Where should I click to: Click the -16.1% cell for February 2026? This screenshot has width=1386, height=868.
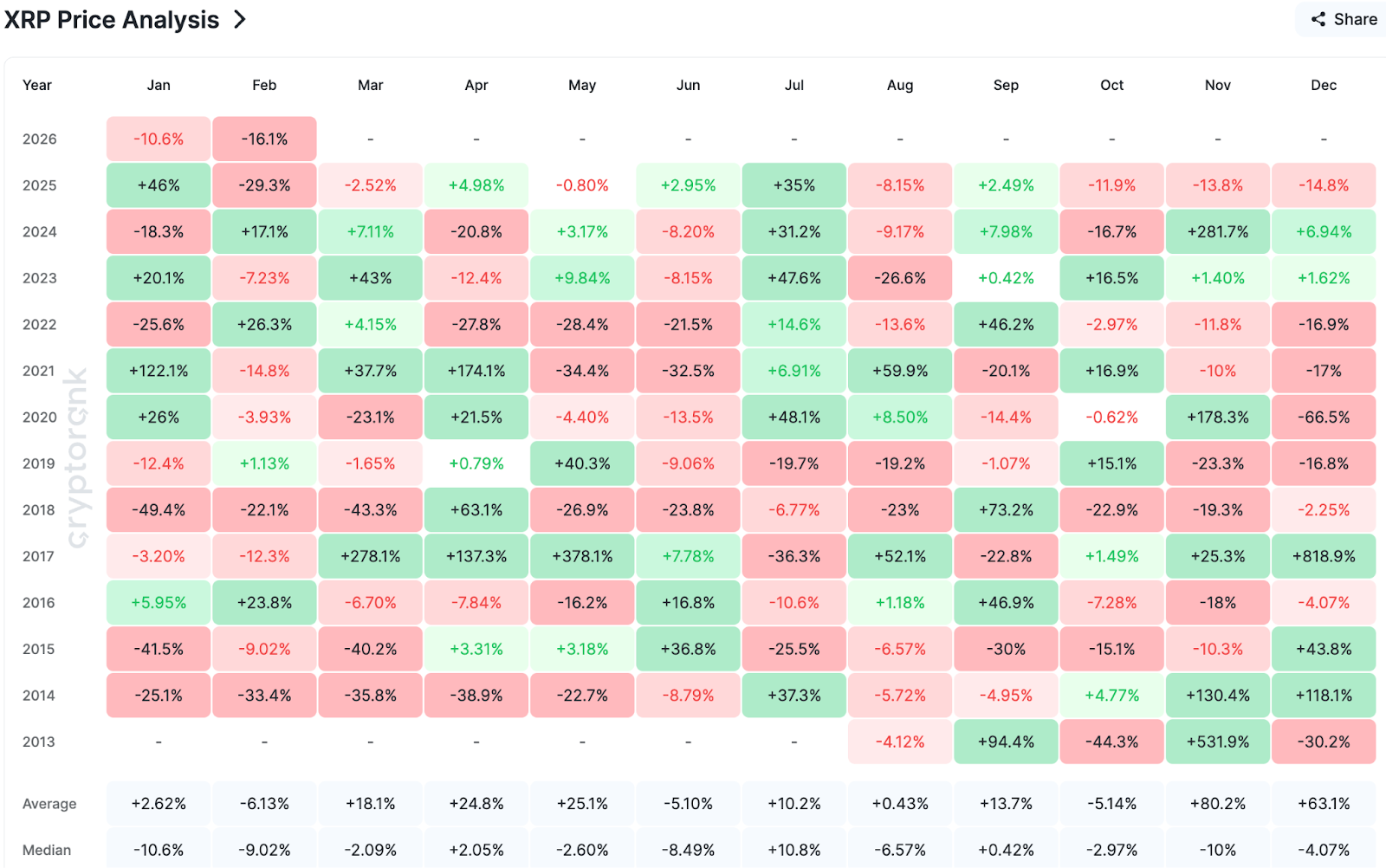[264, 139]
